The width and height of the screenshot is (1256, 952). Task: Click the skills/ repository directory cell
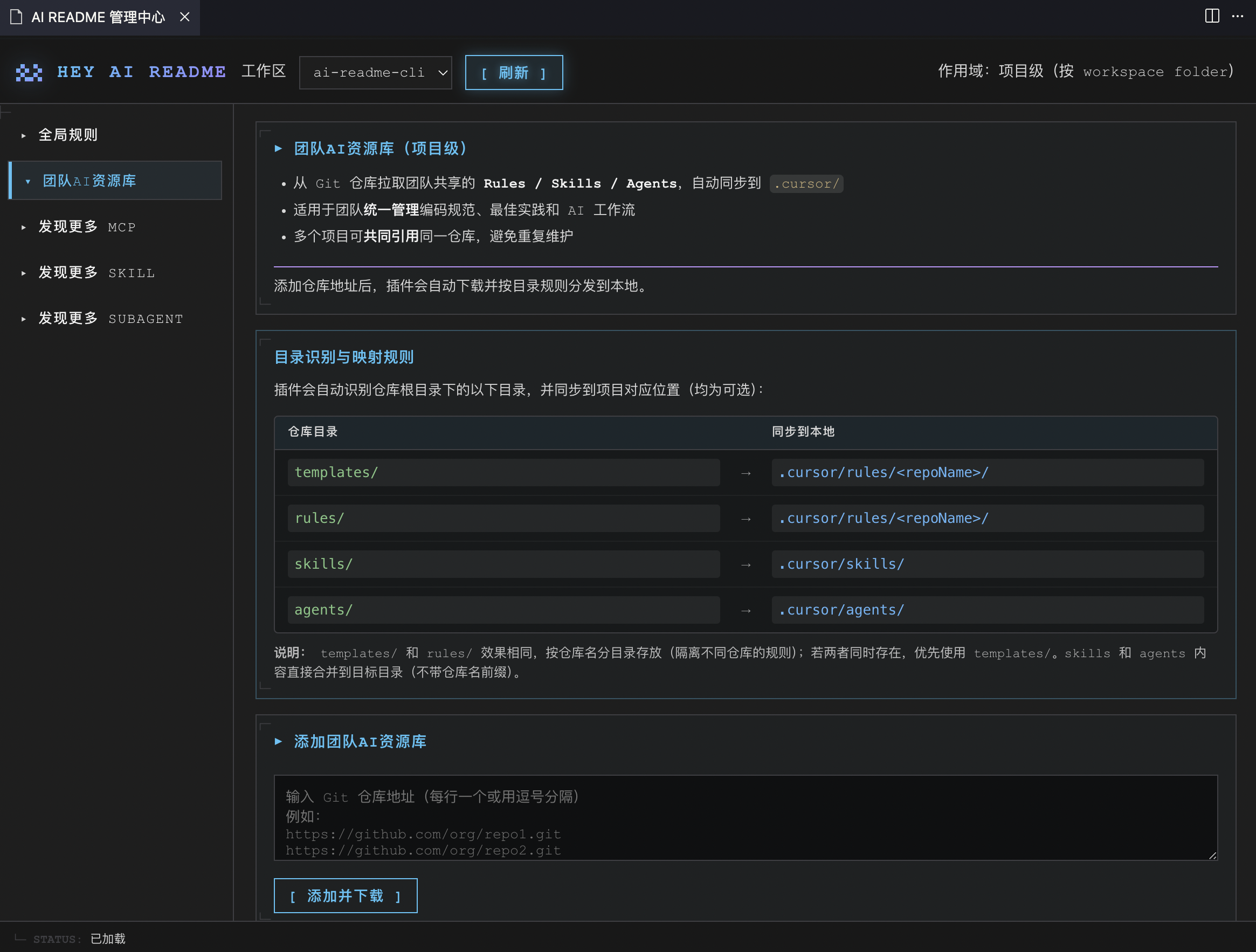(x=503, y=564)
